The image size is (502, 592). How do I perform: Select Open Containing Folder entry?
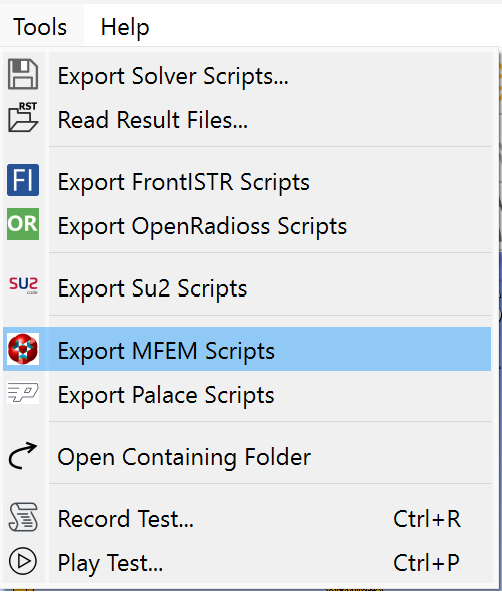click(247, 457)
